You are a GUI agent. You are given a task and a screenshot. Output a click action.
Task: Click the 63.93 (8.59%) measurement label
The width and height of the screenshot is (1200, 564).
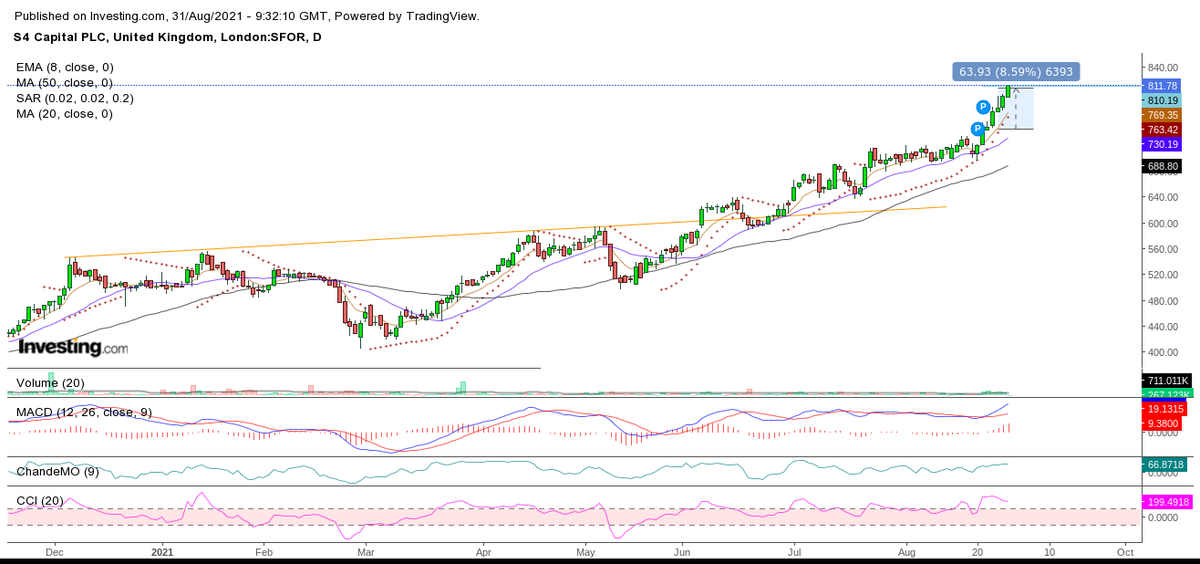[x=1018, y=72]
